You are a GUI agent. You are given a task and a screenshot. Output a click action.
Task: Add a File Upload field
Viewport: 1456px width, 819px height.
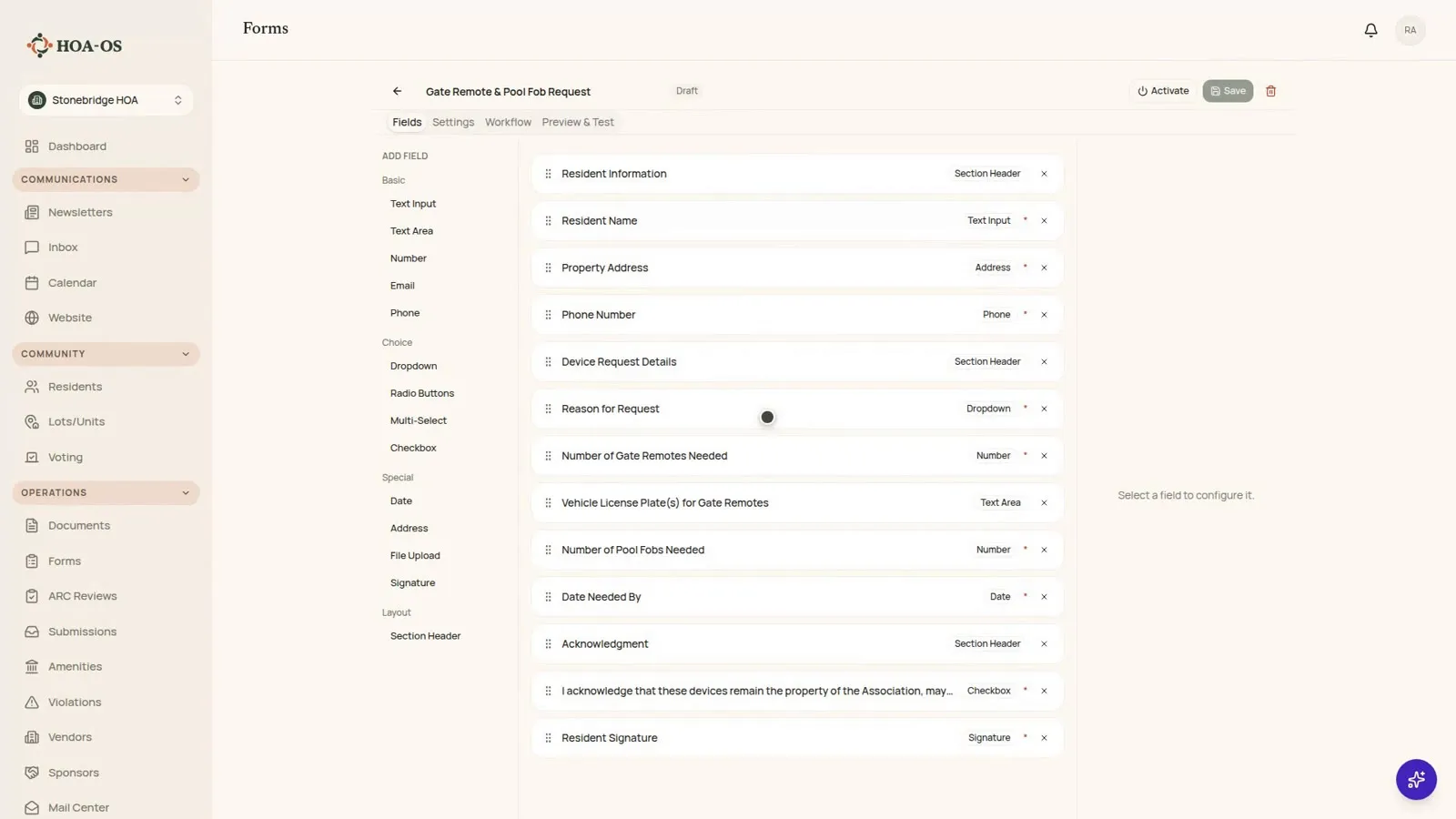pyautogui.click(x=415, y=556)
